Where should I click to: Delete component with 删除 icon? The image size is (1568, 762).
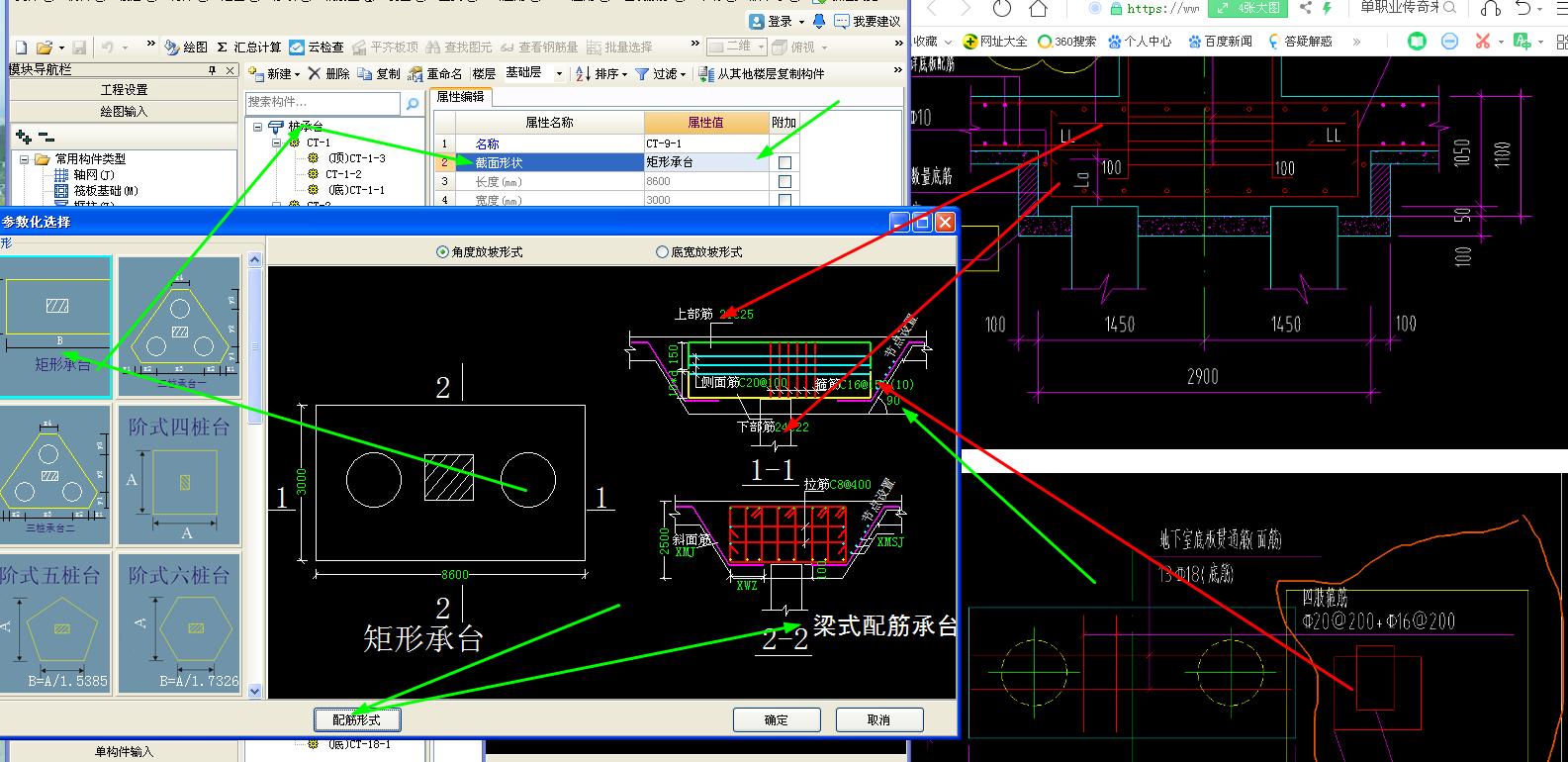coord(328,73)
